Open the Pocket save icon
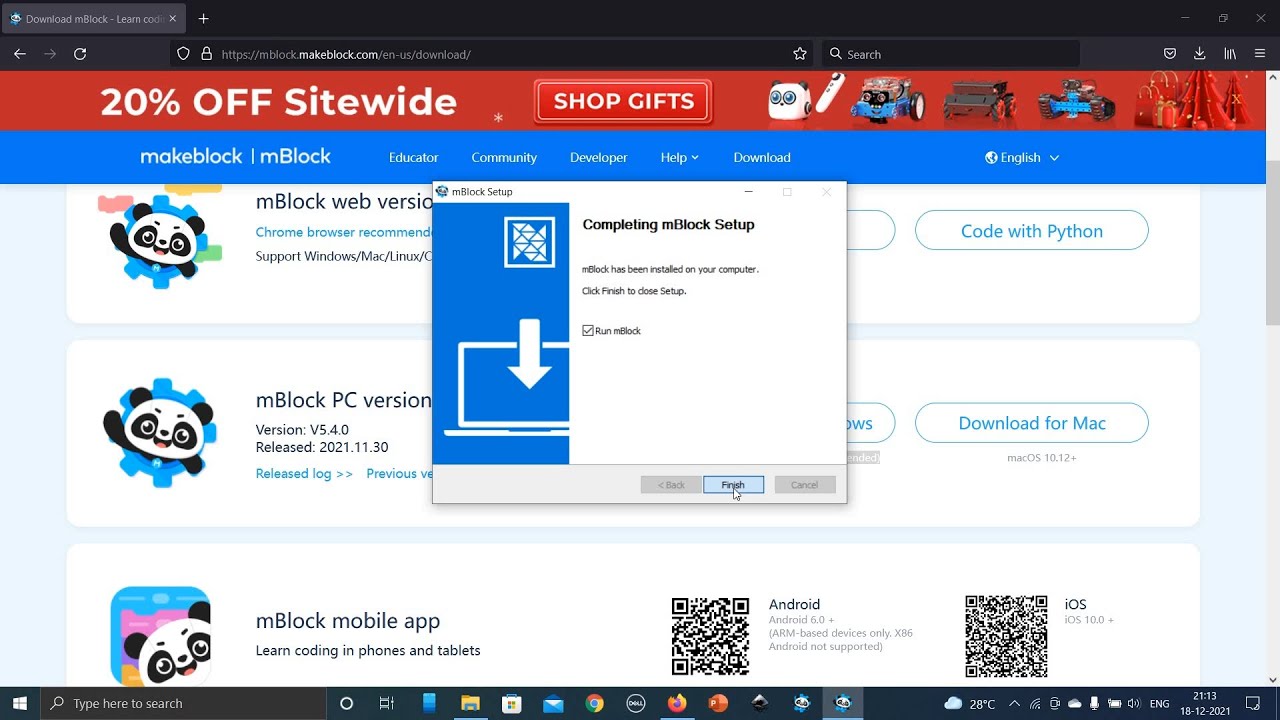This screenshot has height=720, width=1280. click(x=1169, y=54)
